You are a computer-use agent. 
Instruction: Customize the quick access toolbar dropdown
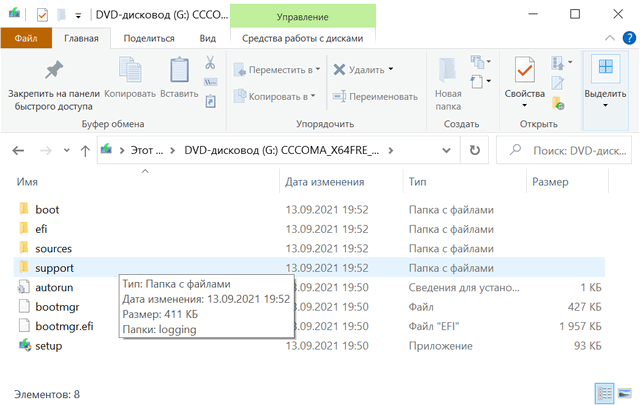click(x=78, y=16)
